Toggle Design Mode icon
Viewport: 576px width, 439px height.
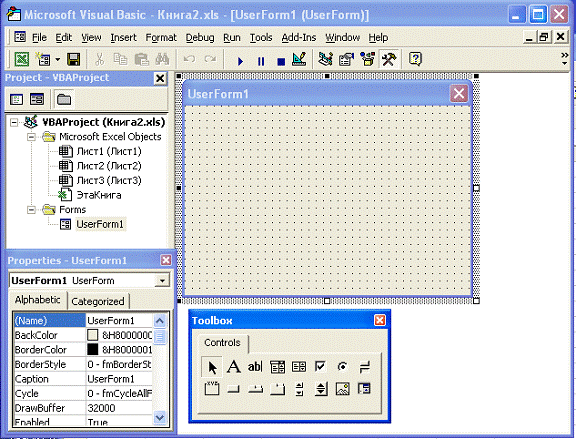pos(299,59)
